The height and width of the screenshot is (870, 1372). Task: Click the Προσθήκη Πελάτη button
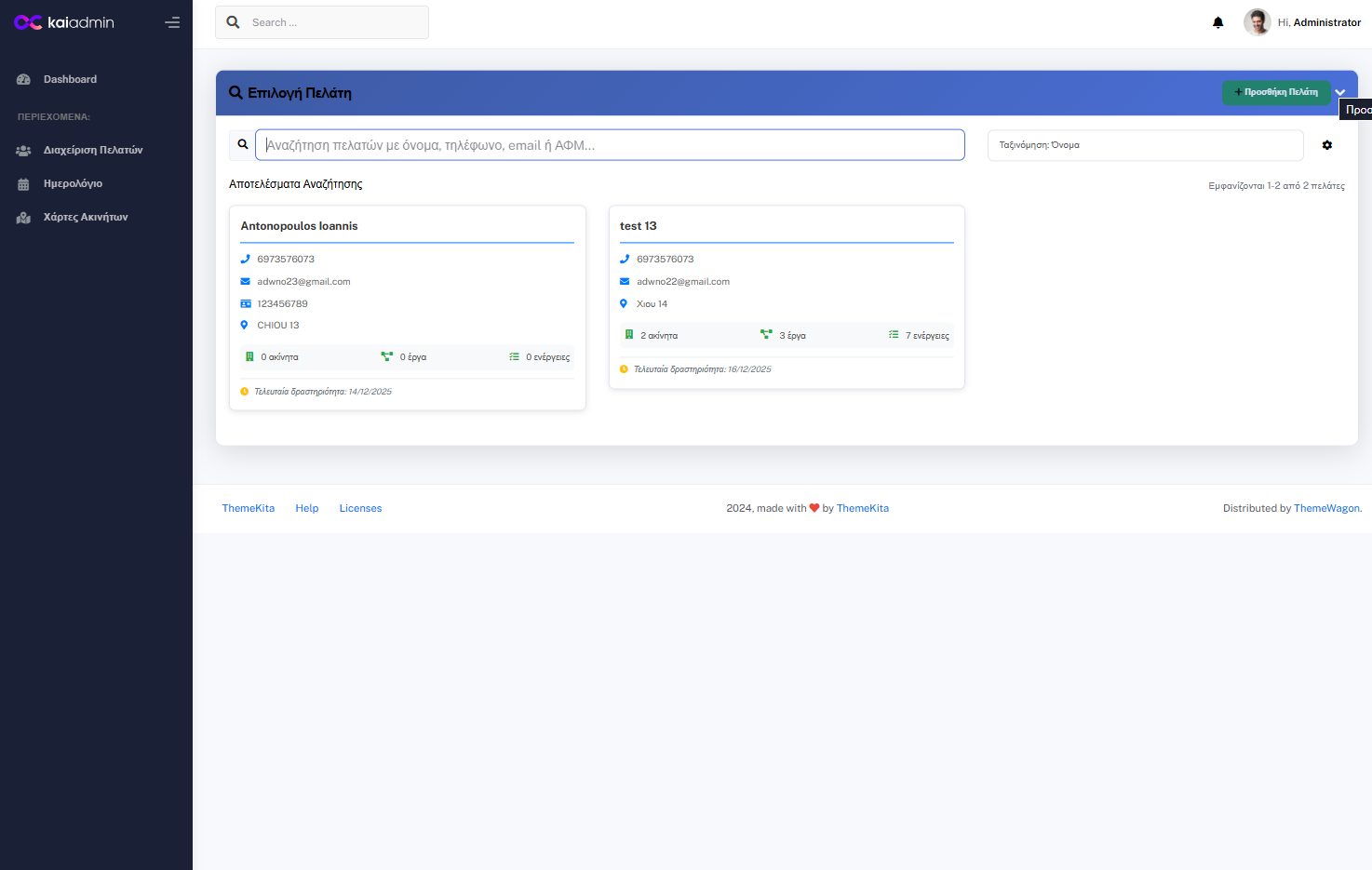(x=1275, y=92)
